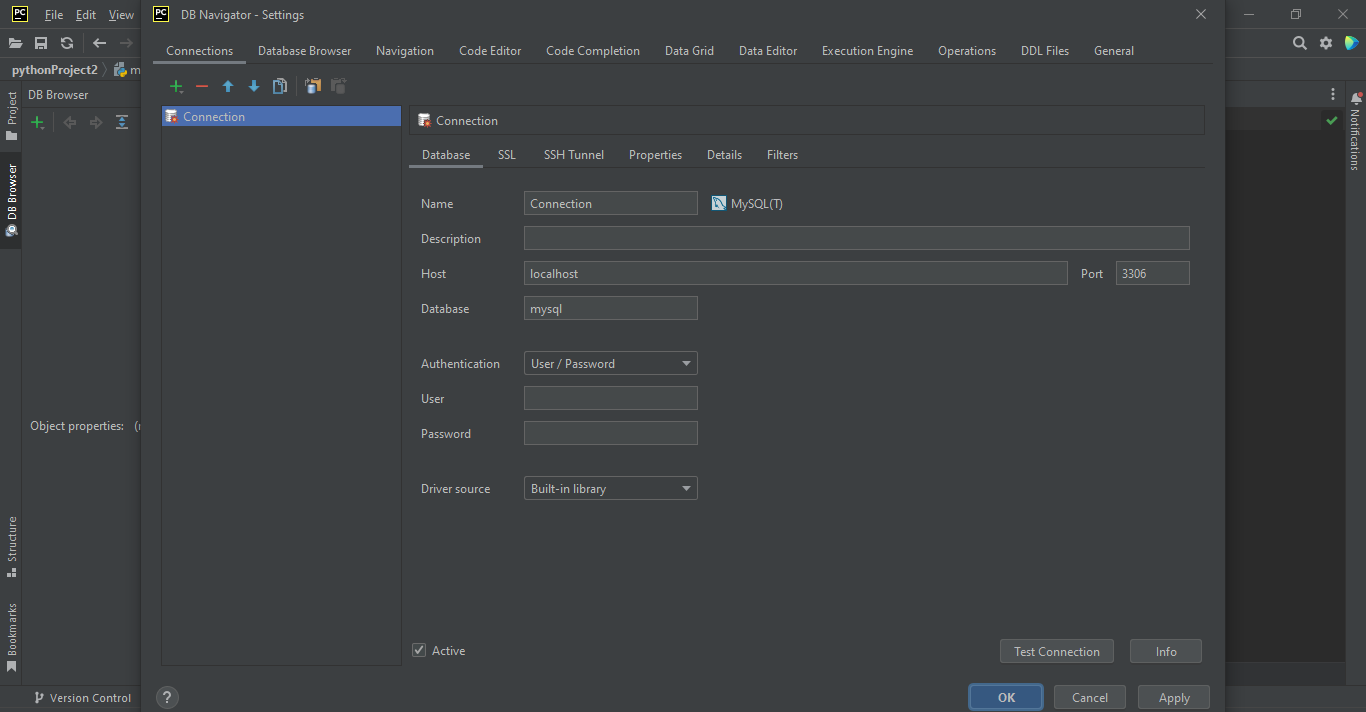
Task: Open IDE settings with the gear icon
Action: [1326, 43]
